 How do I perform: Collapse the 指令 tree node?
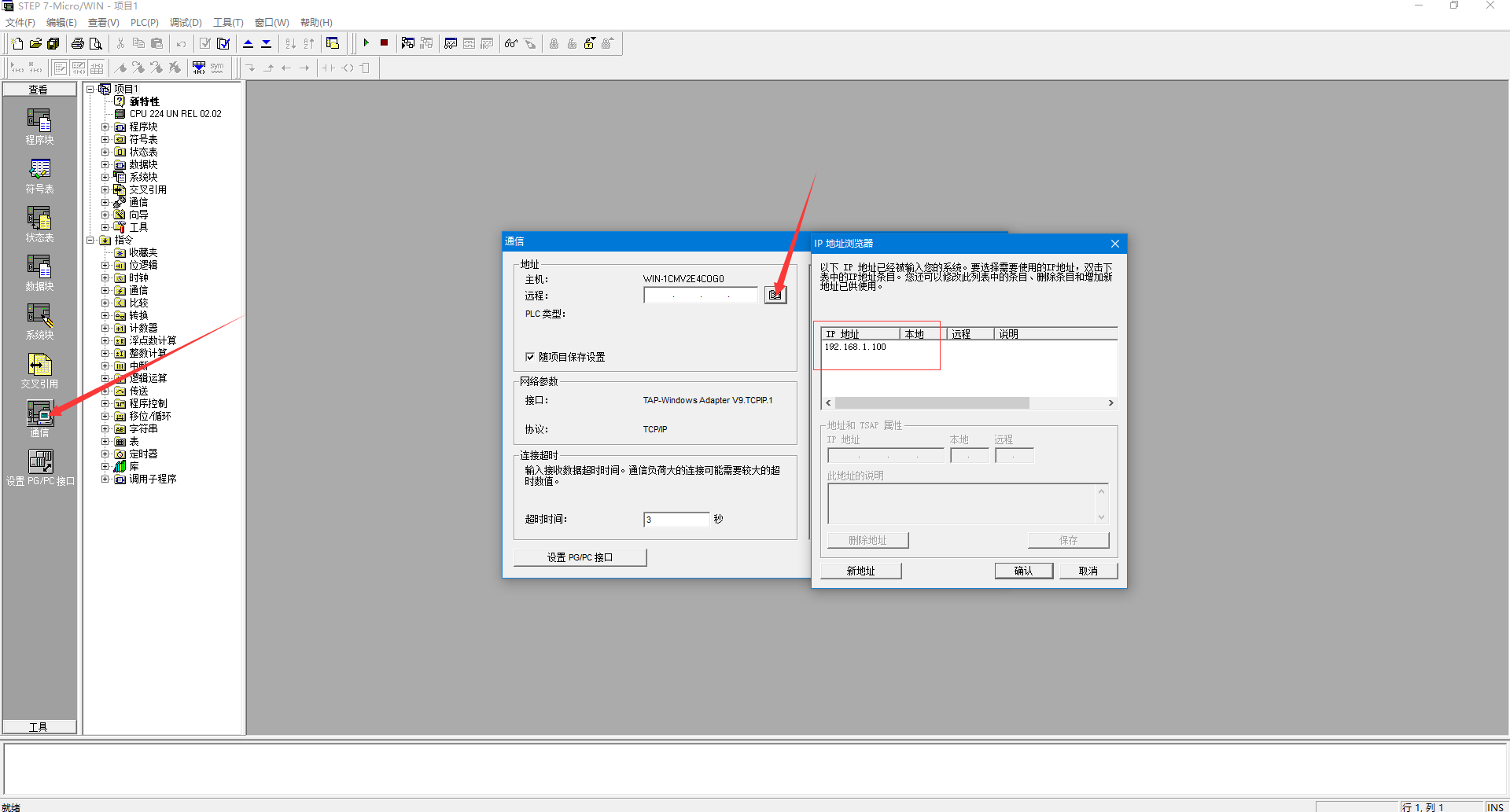click(x=90, y=240)
